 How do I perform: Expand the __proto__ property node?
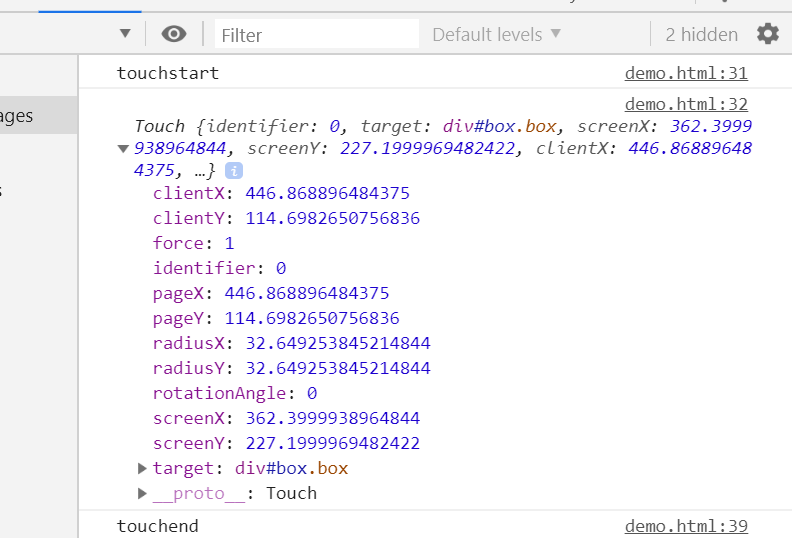click(x=142, y=493)
